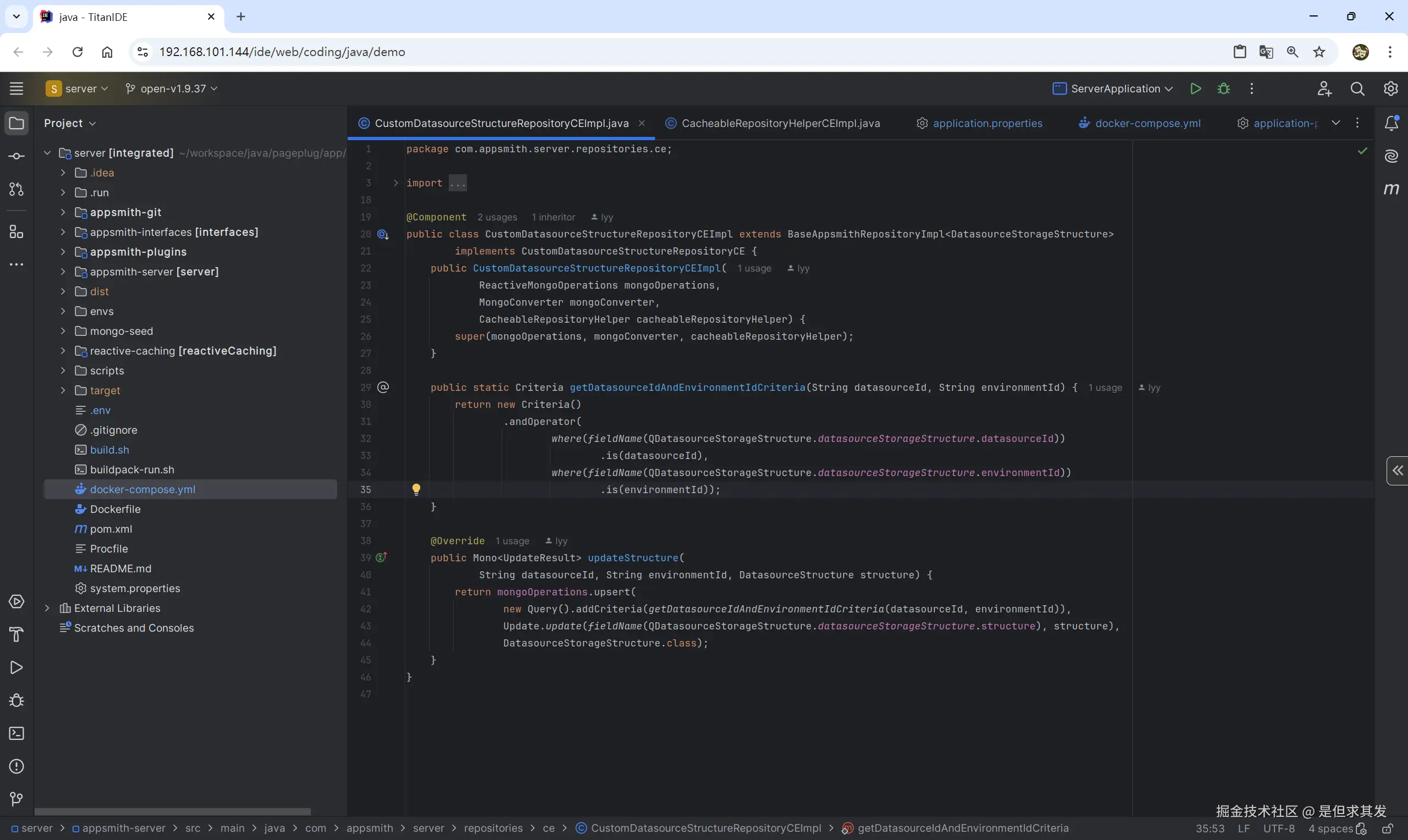Screen dimensions: 1408x840
Task: Open the Maven panel on the right sidebar
Action: tap(1391, 189)
